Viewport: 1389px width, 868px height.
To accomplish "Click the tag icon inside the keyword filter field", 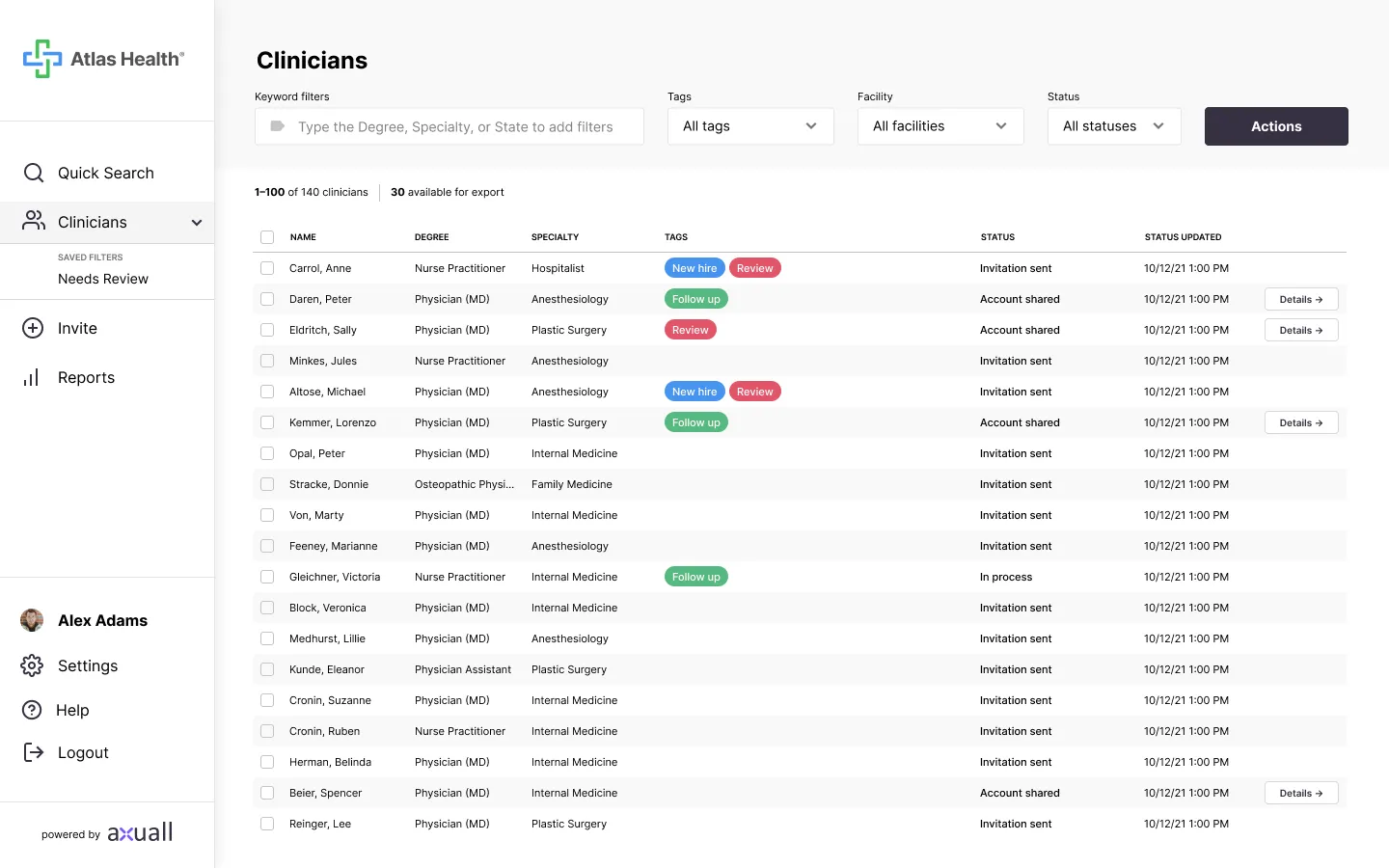I will pyautogui.click(x=277, y=126).
